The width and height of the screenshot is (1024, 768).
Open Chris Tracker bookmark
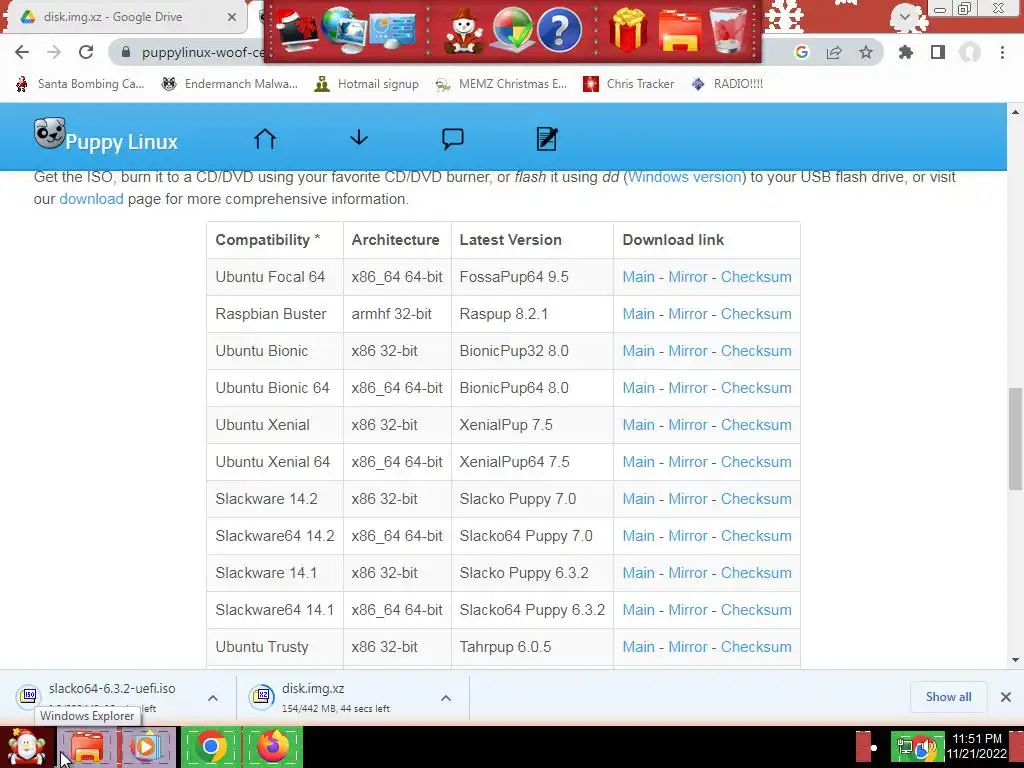(628, 84)
